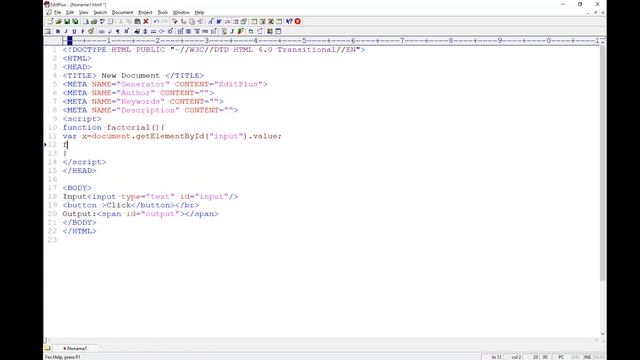This screenshot has width=640, height=360.
Task: Click the </HEAD> closing tag
Action: (x=80, y=171)
